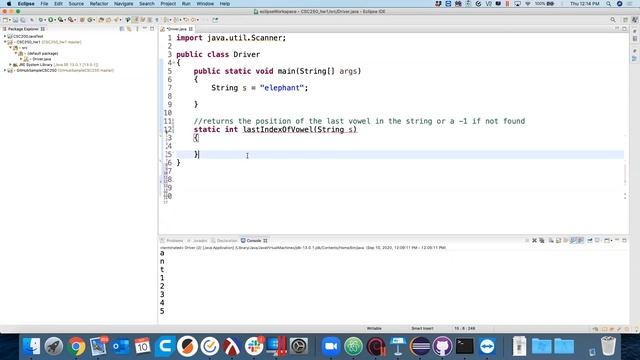Expand GitHubSampleCSC250 project node
Screen dimensions: 640x360
tap(5, 70)
